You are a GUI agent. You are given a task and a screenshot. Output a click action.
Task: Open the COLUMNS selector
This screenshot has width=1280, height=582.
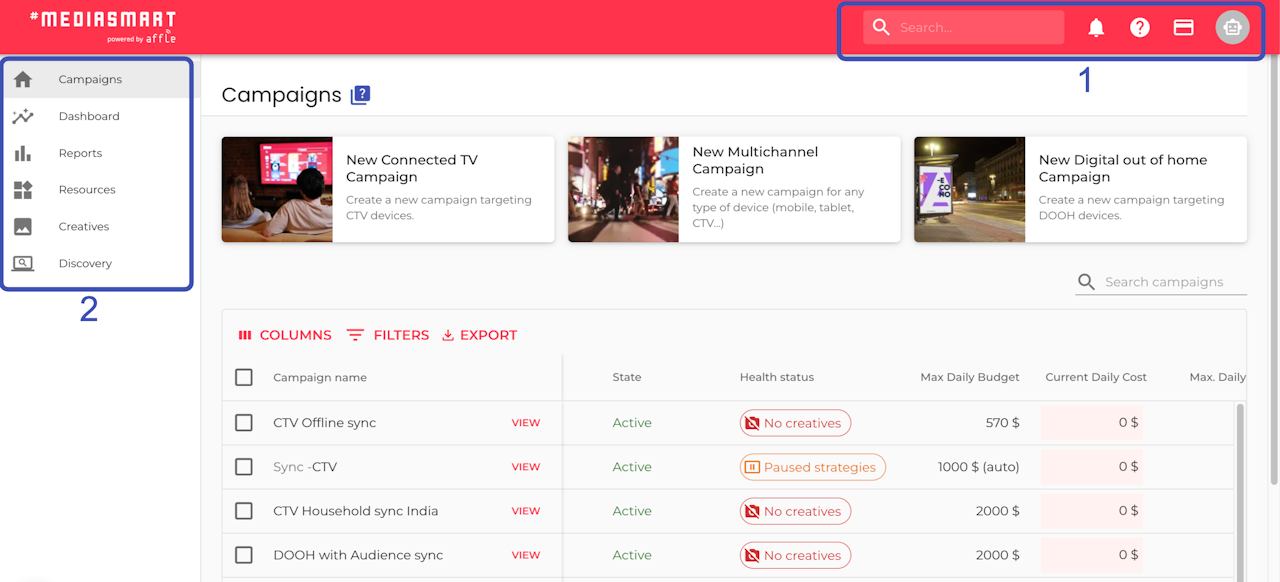285,335
